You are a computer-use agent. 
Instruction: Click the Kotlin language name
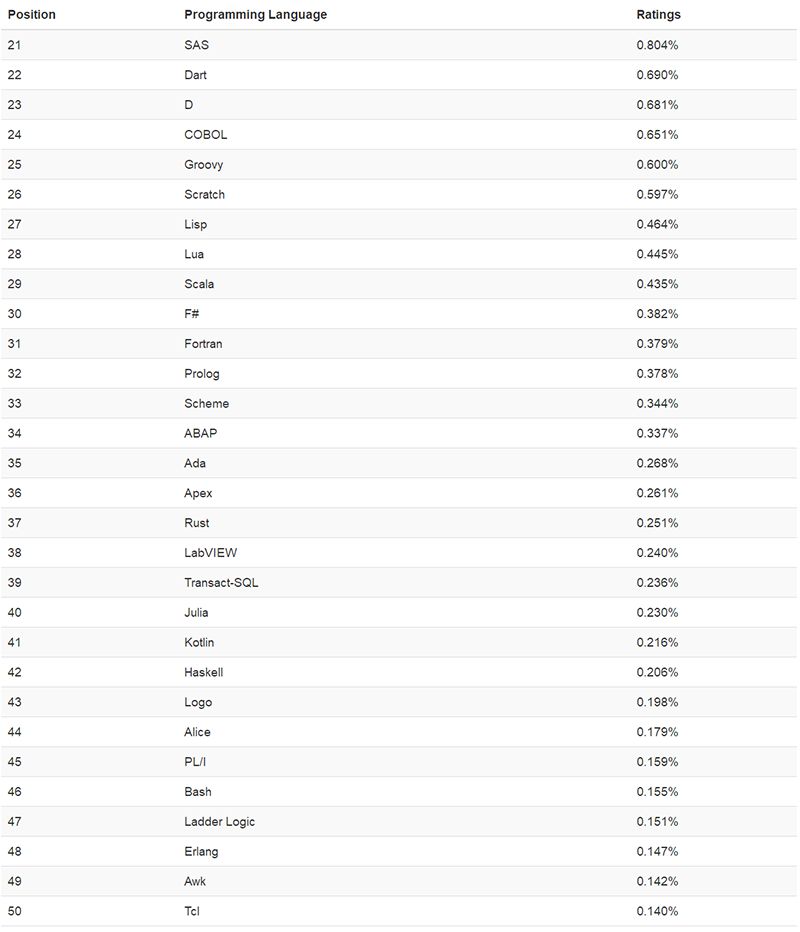point(199,643)
